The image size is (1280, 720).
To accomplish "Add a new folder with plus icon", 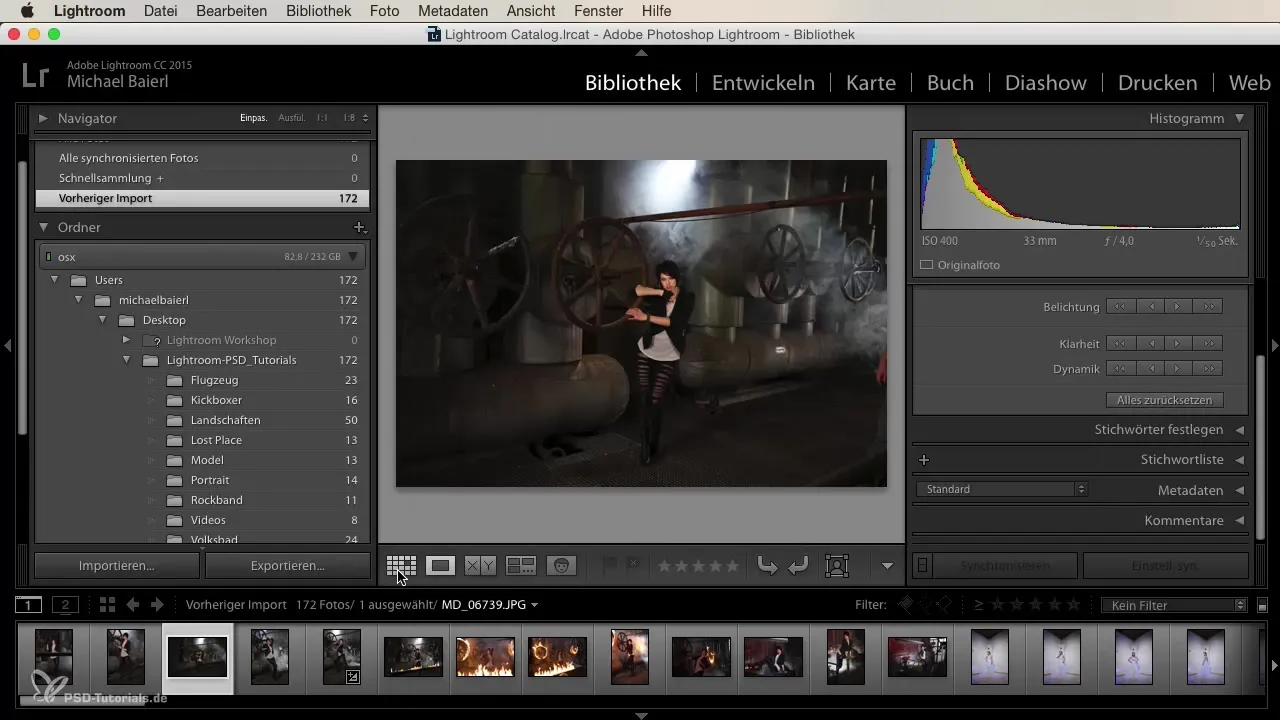I will point(360,227).
